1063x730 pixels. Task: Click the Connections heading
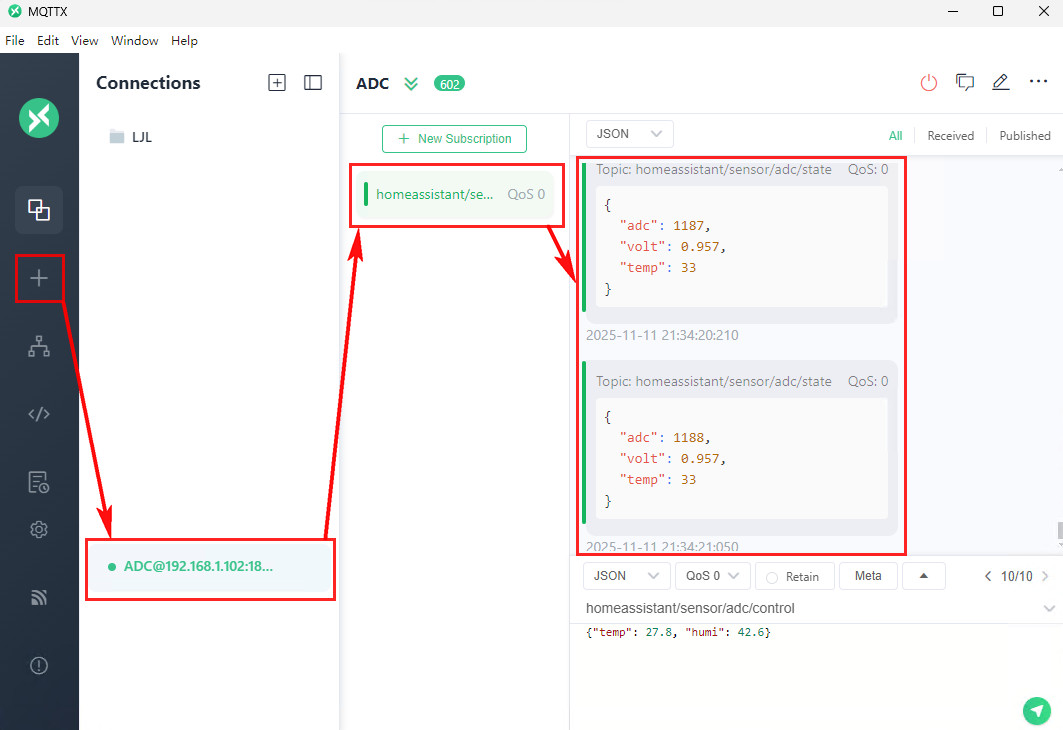(x=148, y=83)
